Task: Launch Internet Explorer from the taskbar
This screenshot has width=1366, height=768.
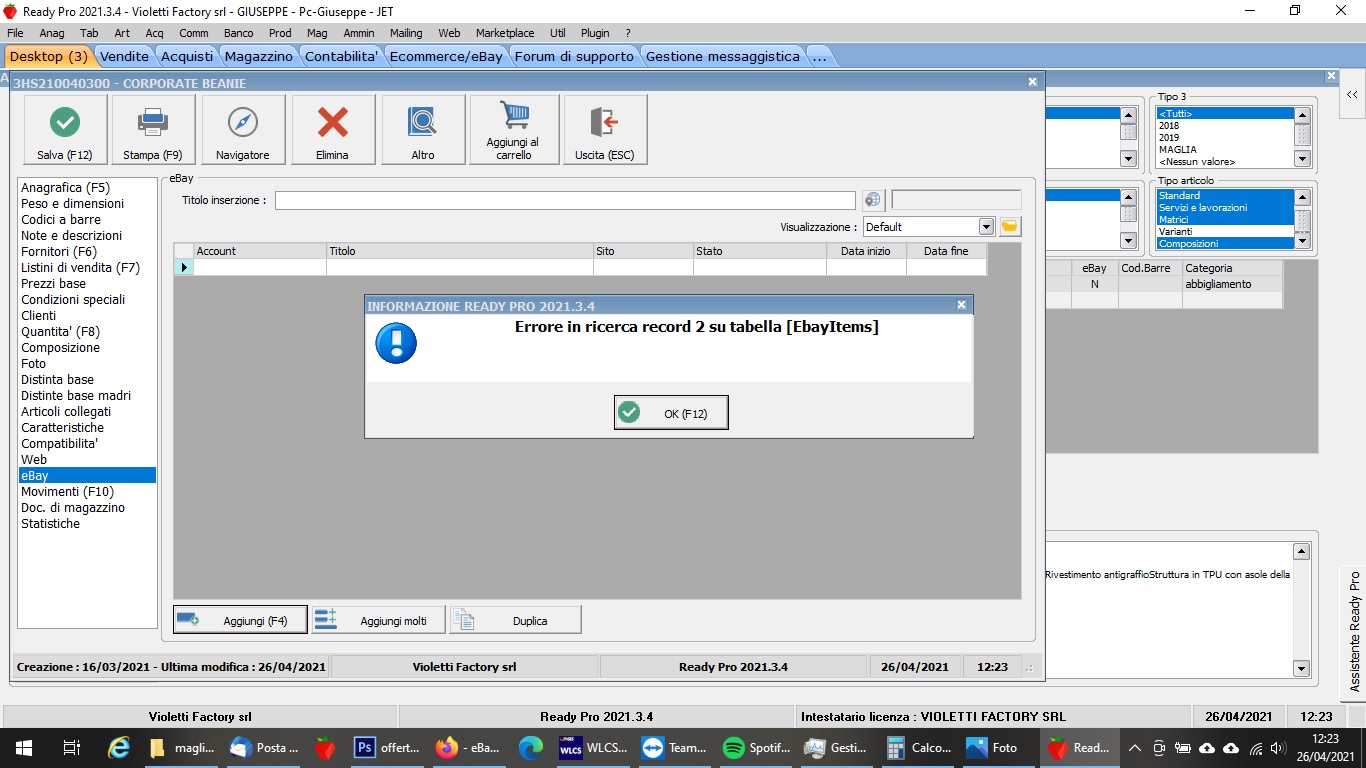Action: tap(119, 747)
